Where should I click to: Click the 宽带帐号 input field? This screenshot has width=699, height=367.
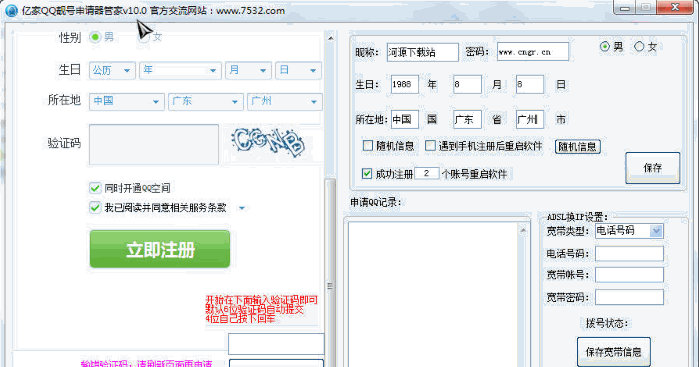[629, 275]
